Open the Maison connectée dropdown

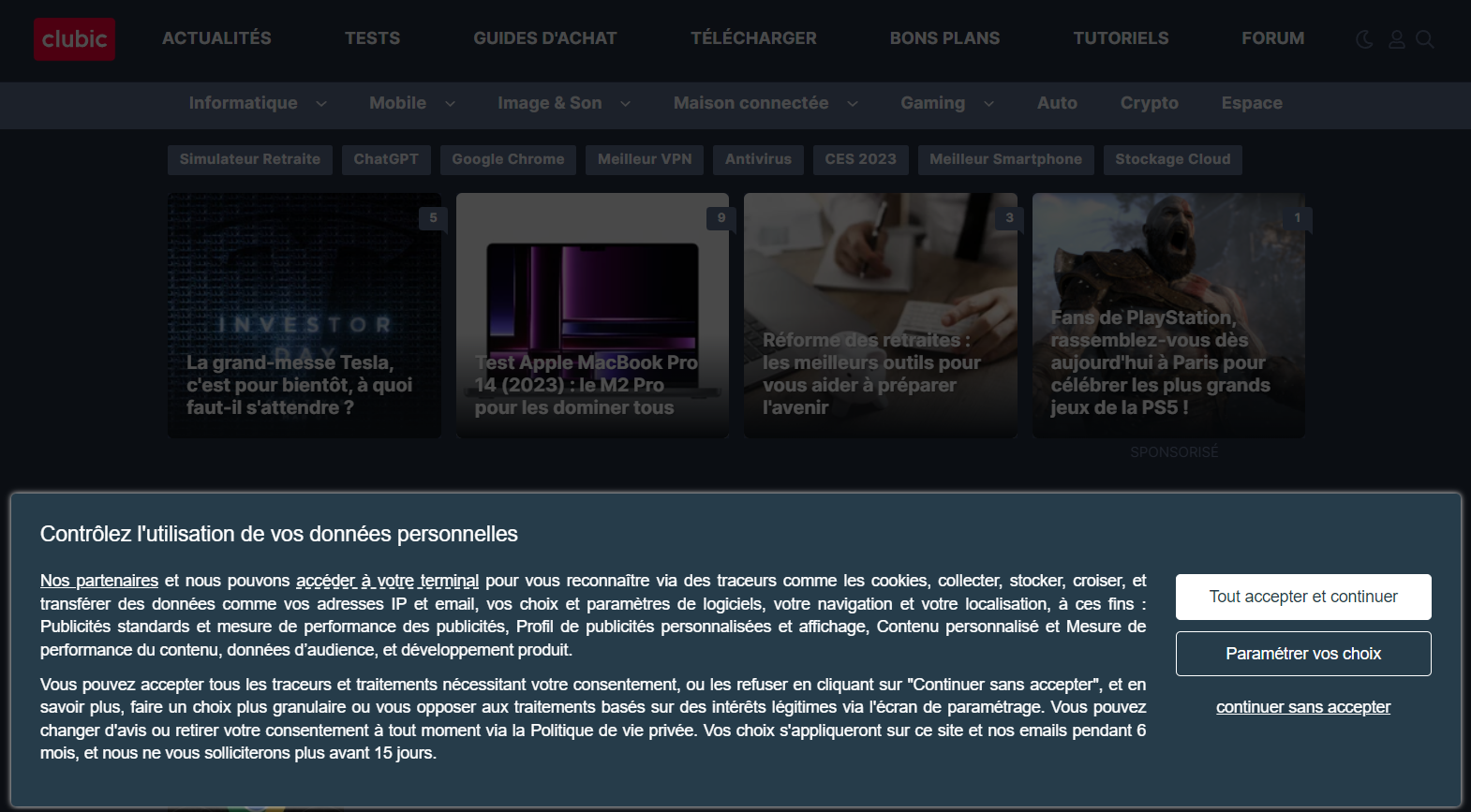pyautogui.click(x=852, y=104)
